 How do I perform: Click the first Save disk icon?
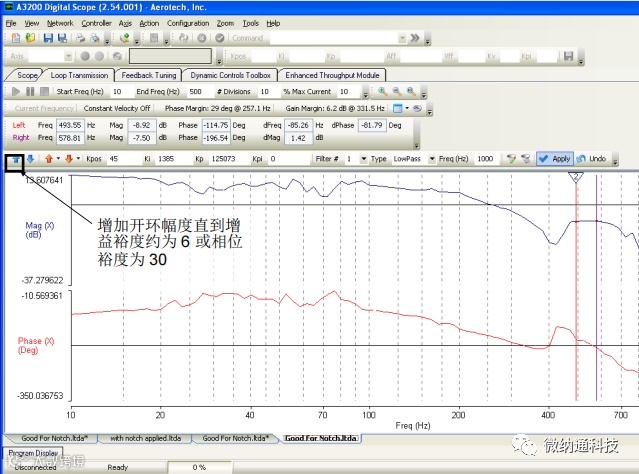[x=48, y=38]
